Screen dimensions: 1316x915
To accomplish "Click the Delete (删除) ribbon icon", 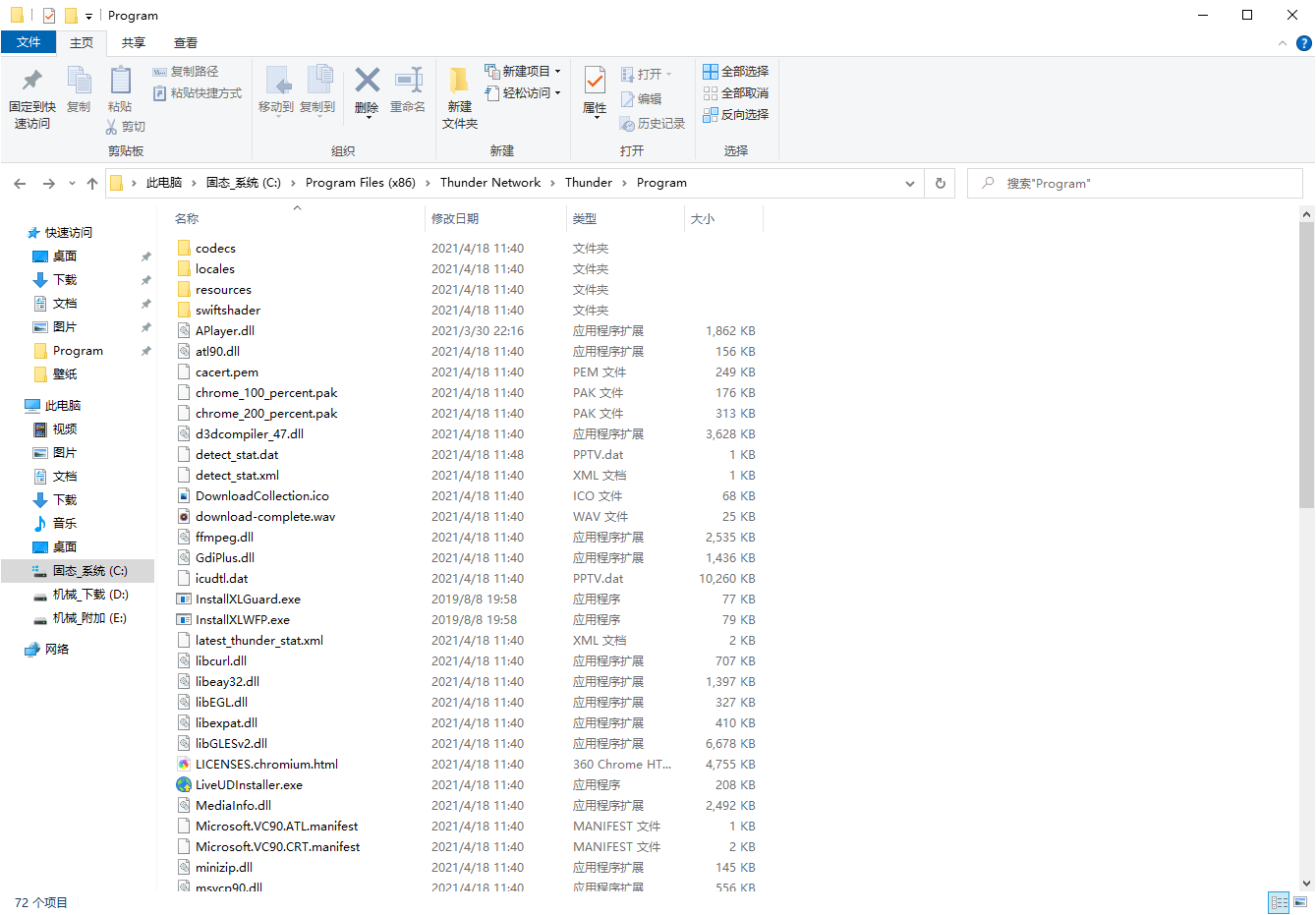I will tap(367, 81).
